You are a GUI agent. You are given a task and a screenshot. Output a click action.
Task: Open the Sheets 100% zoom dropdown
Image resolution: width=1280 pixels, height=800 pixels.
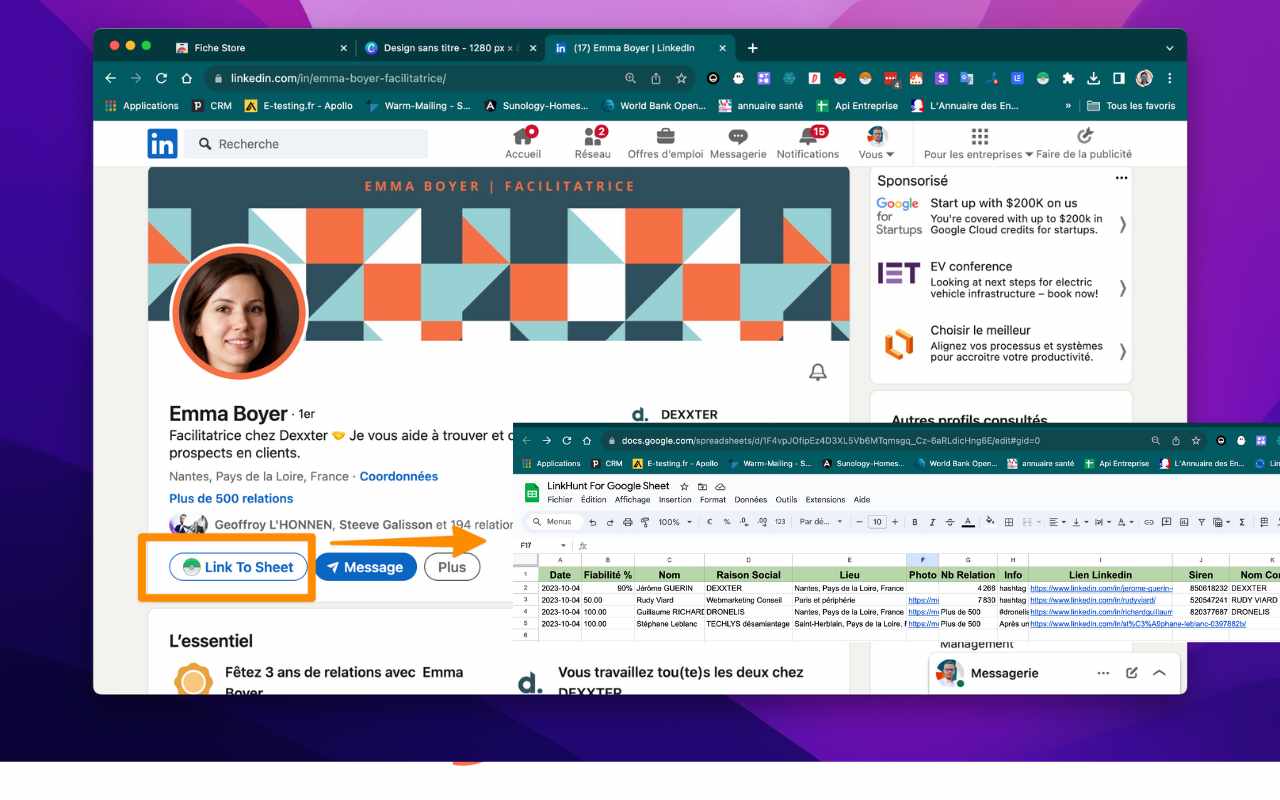[675, 522]
